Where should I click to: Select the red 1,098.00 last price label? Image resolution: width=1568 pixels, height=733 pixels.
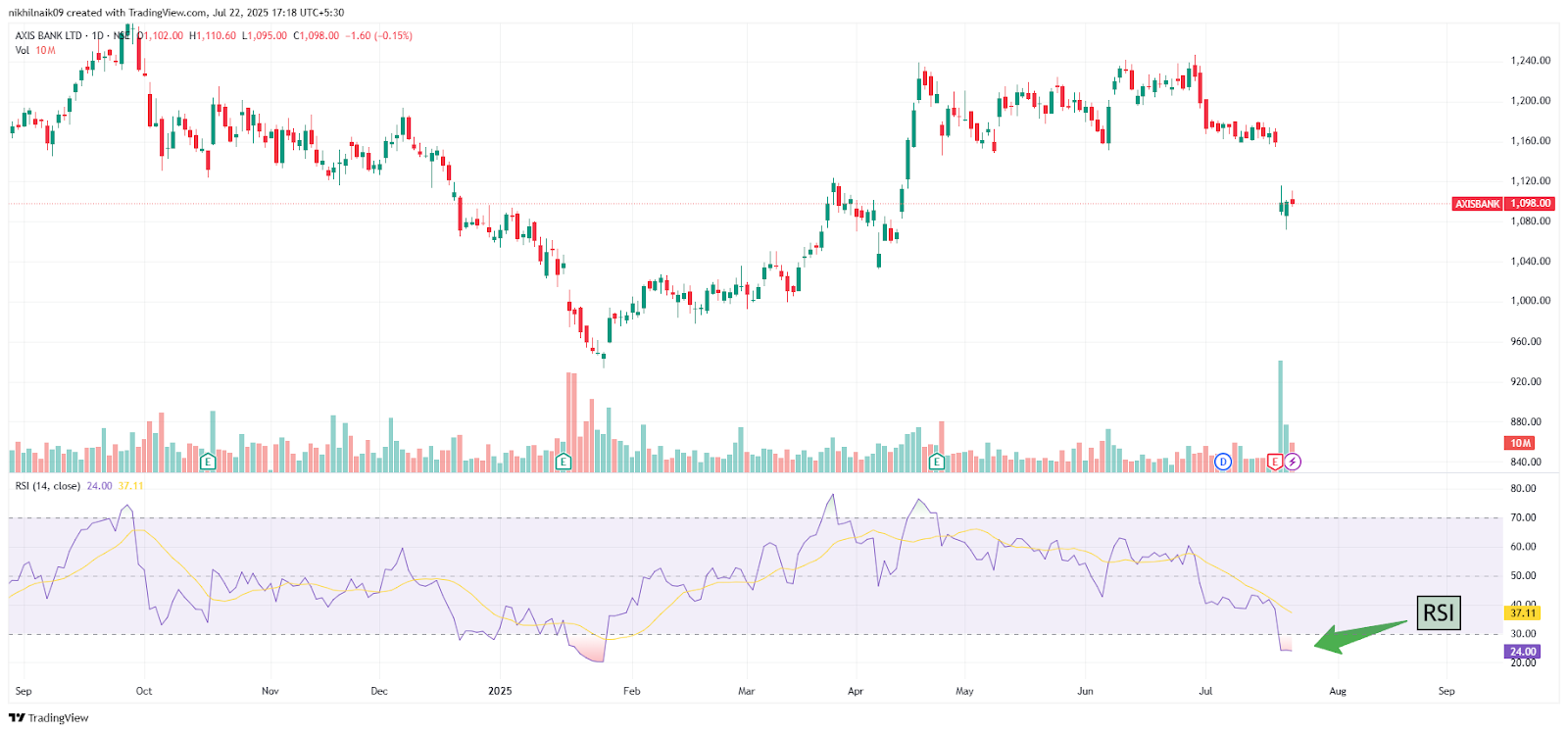click(1530, 204)
